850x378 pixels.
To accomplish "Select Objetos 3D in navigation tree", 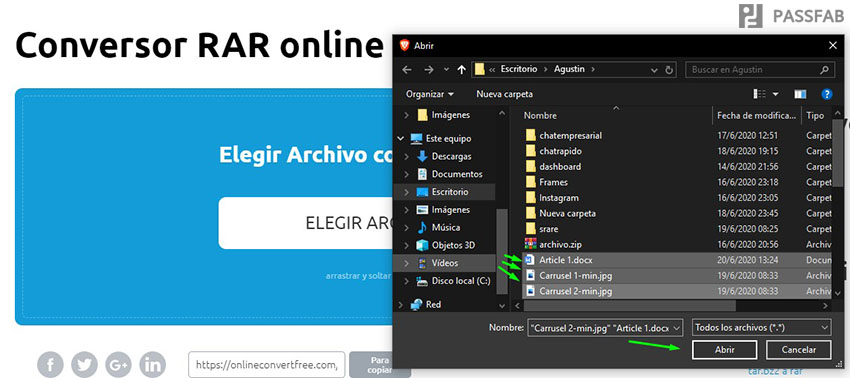I will tap(446, 245).
